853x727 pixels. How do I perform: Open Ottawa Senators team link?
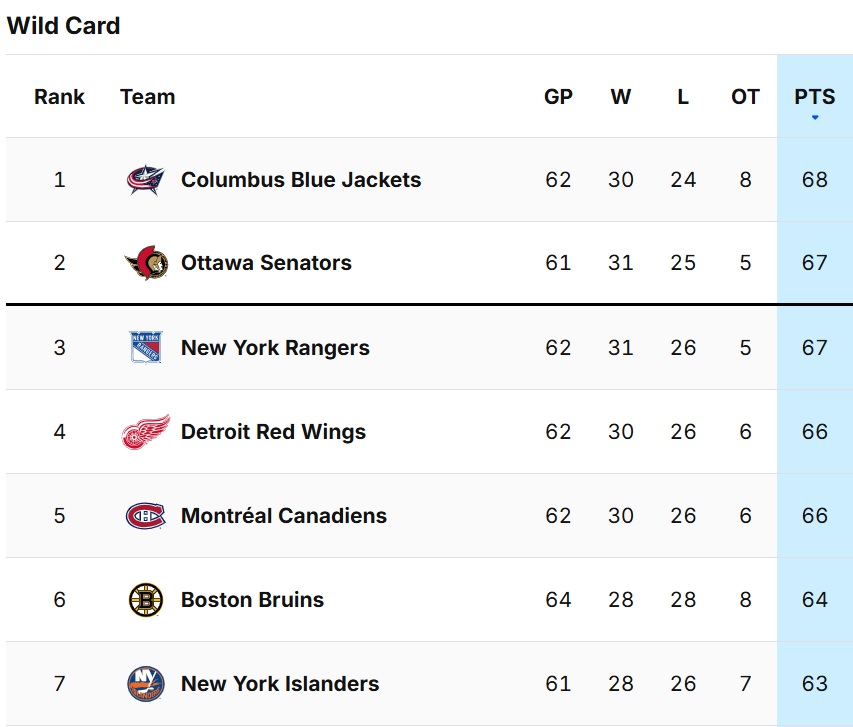coord(266,263)
